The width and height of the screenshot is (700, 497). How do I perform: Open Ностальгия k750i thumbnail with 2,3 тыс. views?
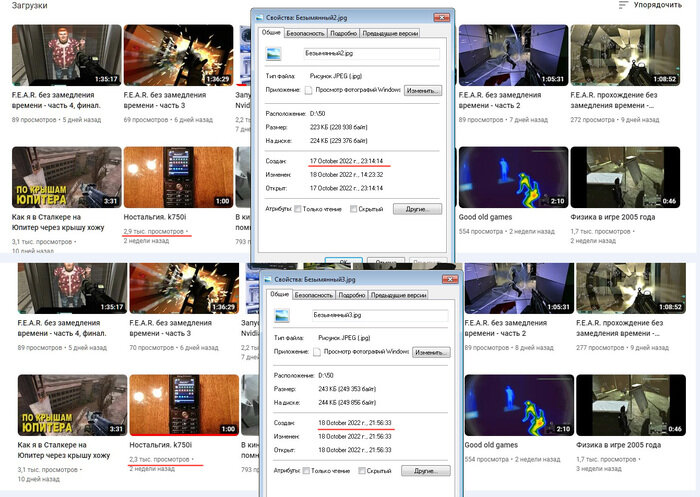tap(184, 405)
